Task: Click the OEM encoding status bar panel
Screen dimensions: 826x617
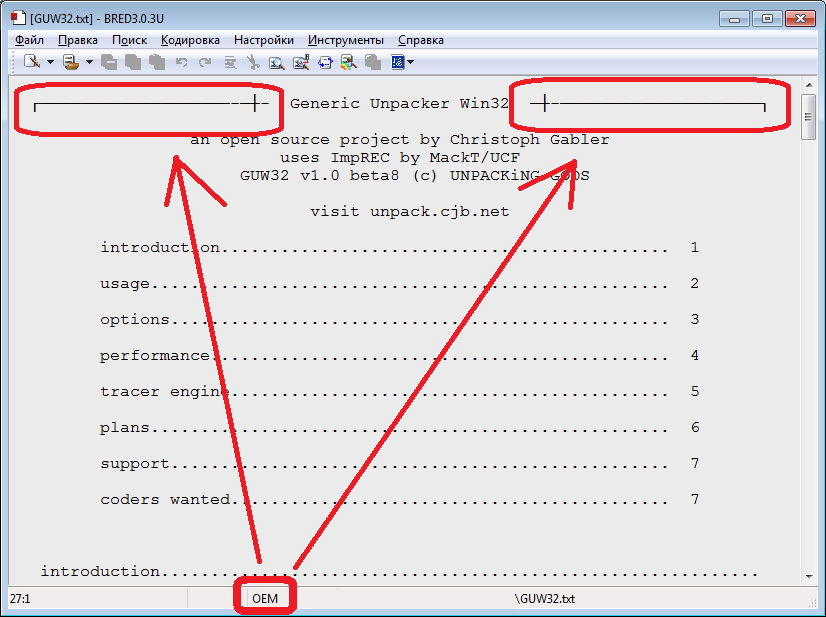Action: click(x=265, y=599)
